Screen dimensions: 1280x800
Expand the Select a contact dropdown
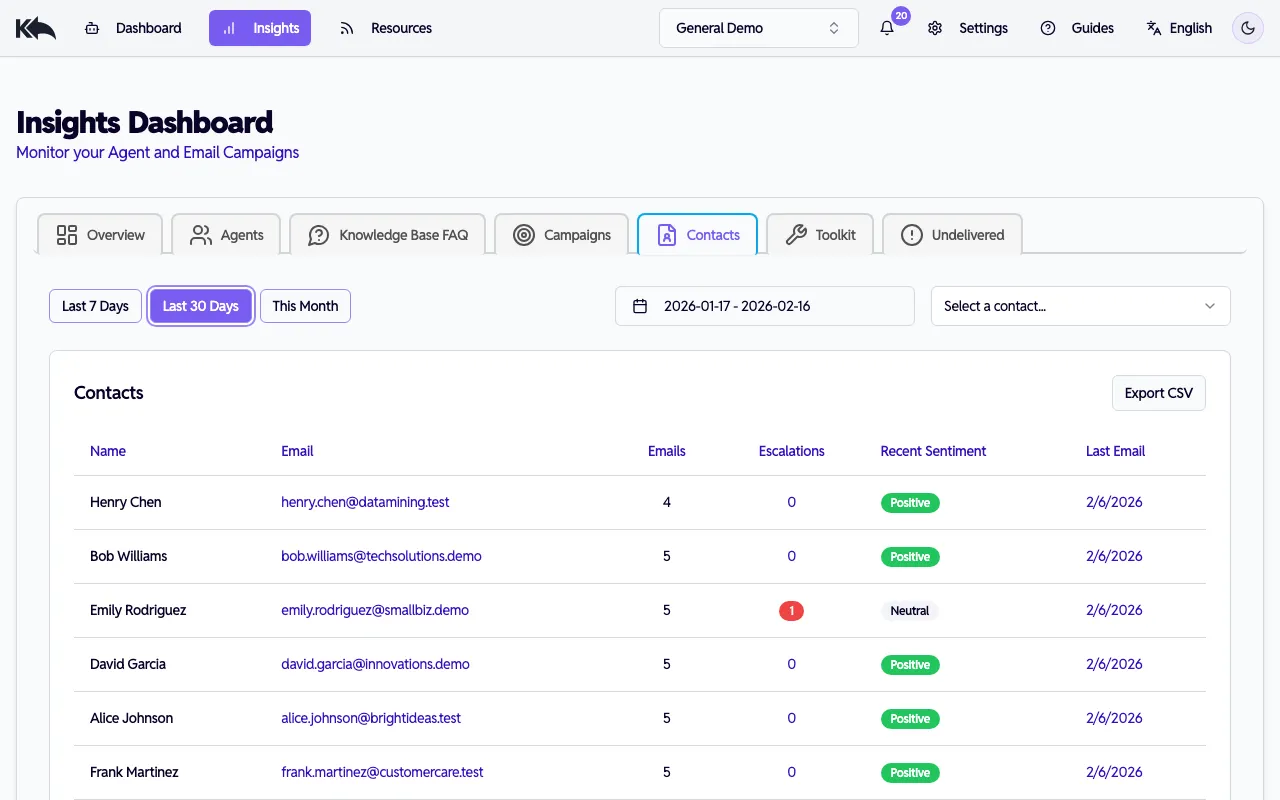1080,306
